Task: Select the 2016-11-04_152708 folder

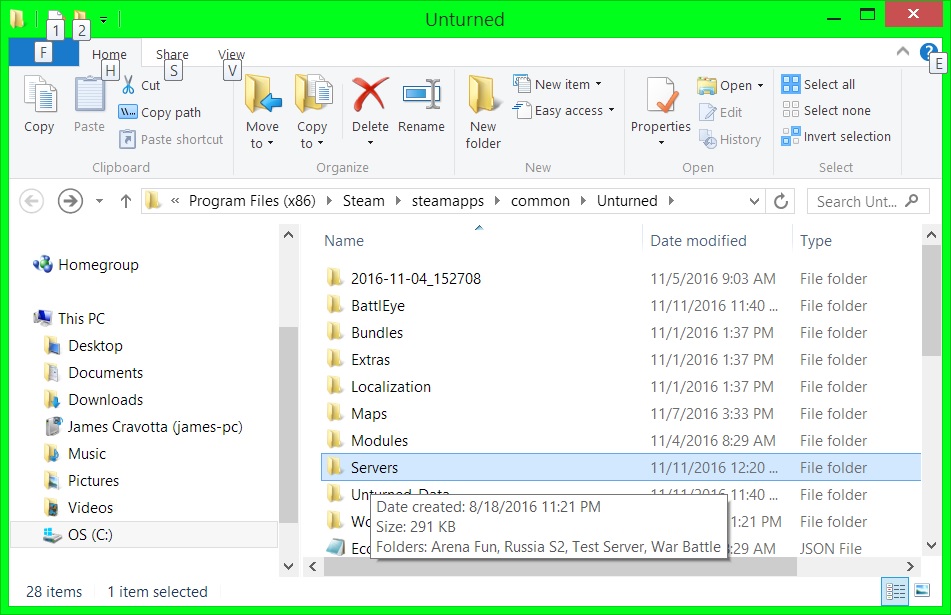Action: 620,278
